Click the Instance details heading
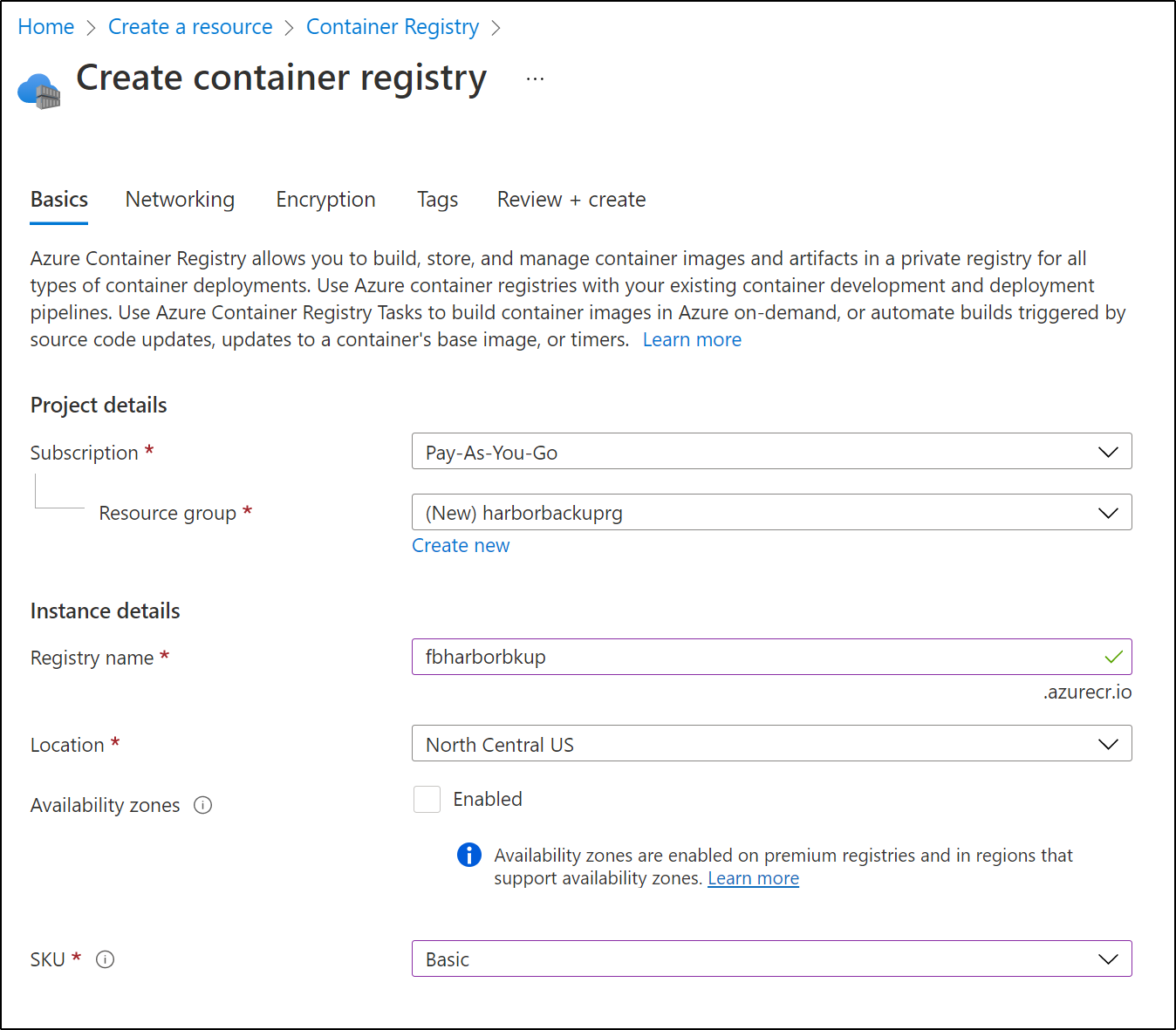The image size is (1176, 1030). [105, 611]
